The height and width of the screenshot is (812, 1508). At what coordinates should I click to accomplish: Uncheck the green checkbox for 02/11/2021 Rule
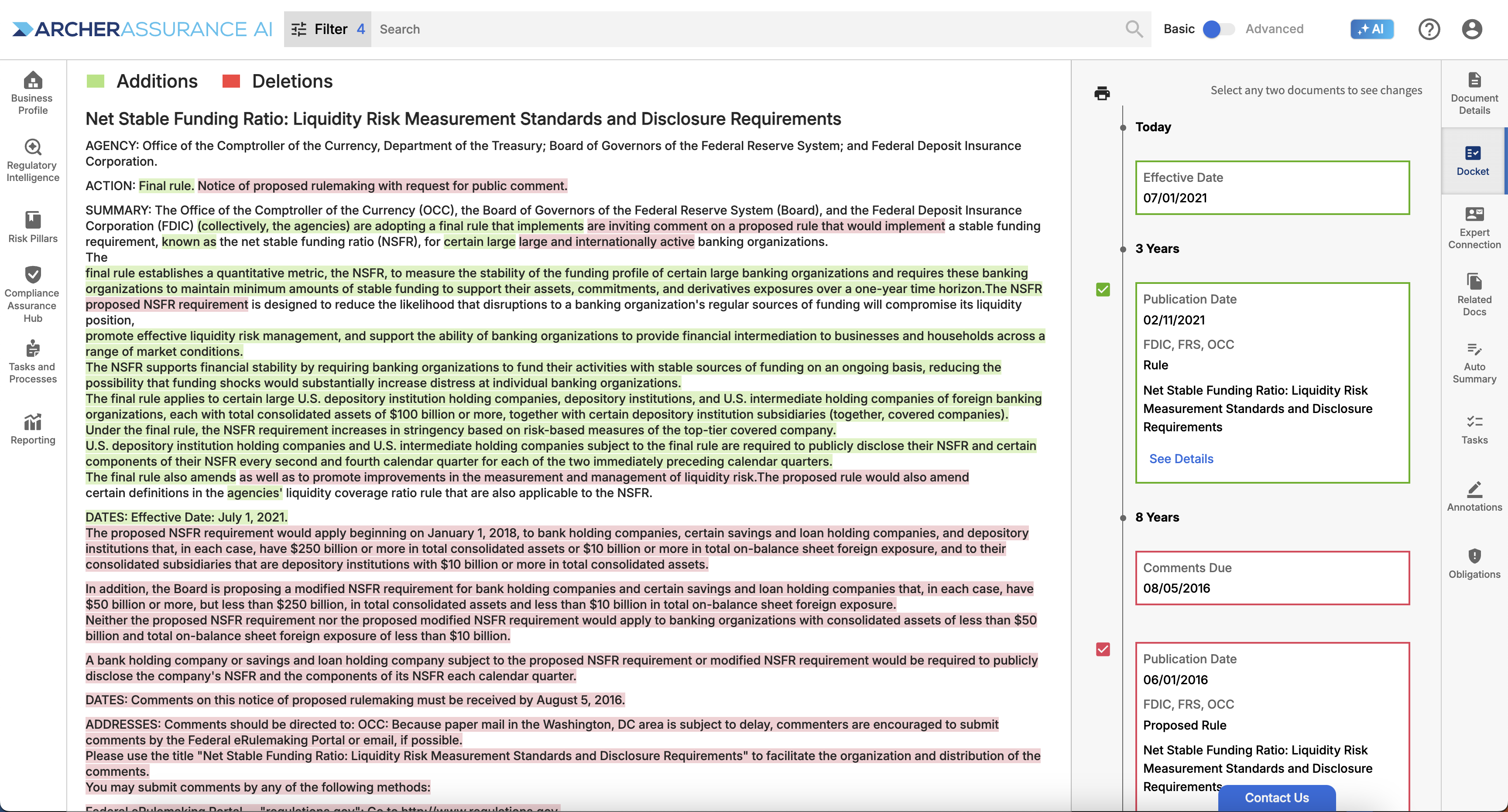pos(1103,290)
